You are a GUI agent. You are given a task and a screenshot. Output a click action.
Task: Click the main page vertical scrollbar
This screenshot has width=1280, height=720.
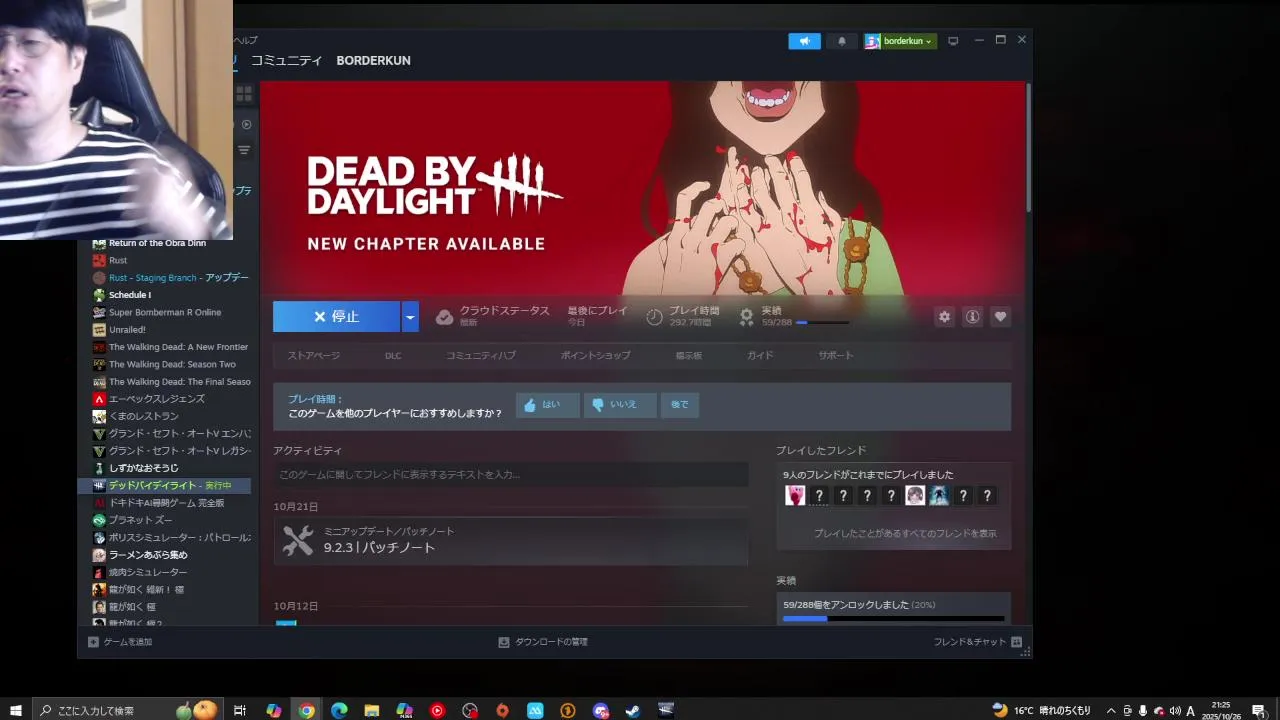1029,147
